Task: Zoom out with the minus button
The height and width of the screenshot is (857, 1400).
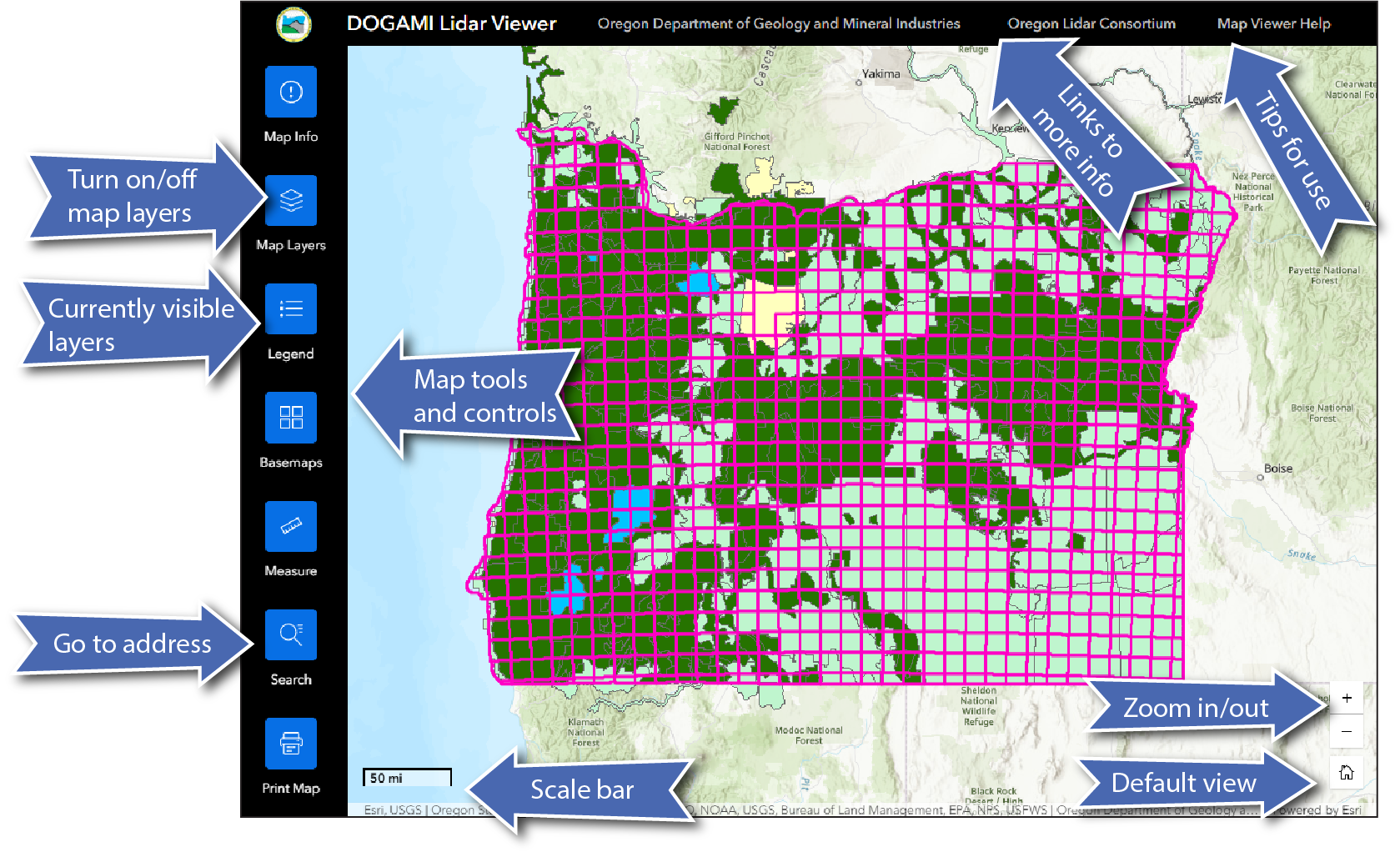Action: pyautogui.click(x=1347, y=731)
